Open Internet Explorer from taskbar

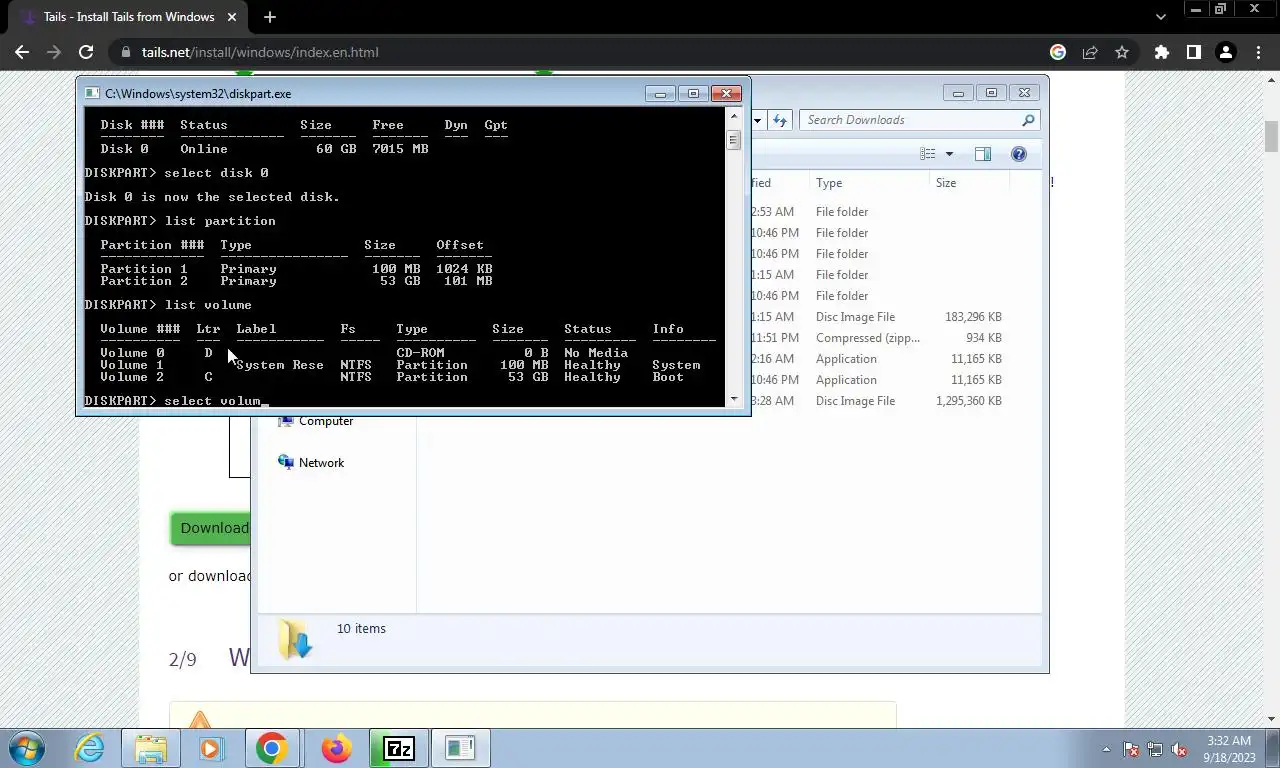point(90,748)
